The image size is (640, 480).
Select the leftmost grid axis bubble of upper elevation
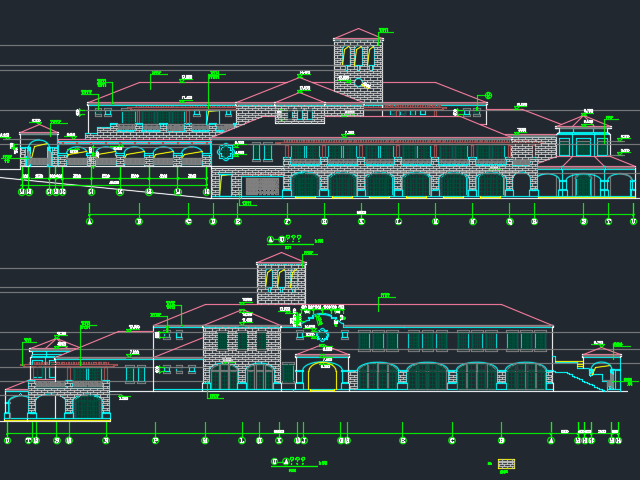(90, 222)
